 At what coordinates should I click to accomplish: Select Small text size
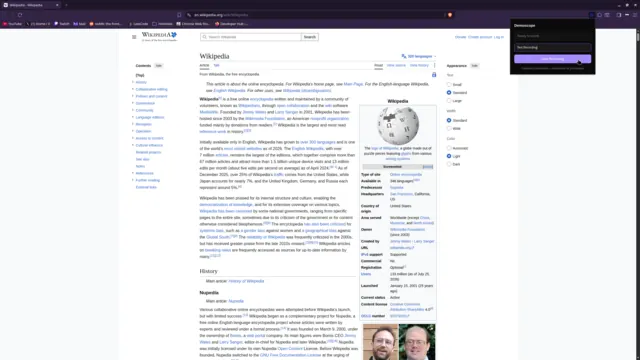(449, 84)
